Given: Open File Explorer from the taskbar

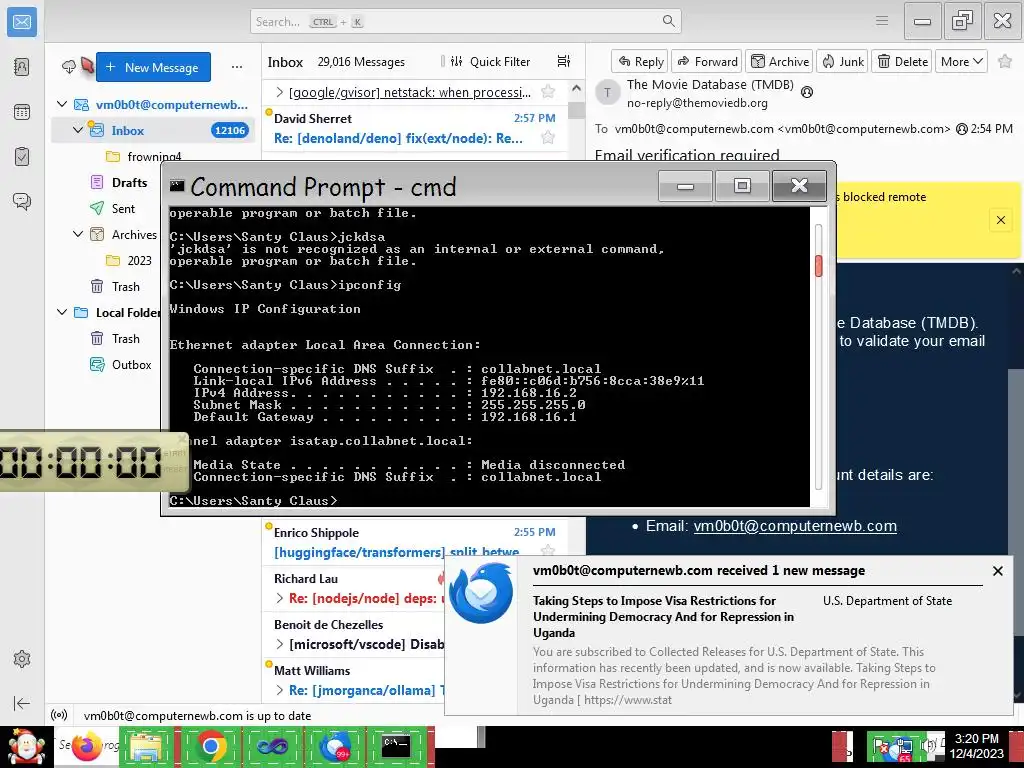Looking at the screenshot, I should 147,746.
